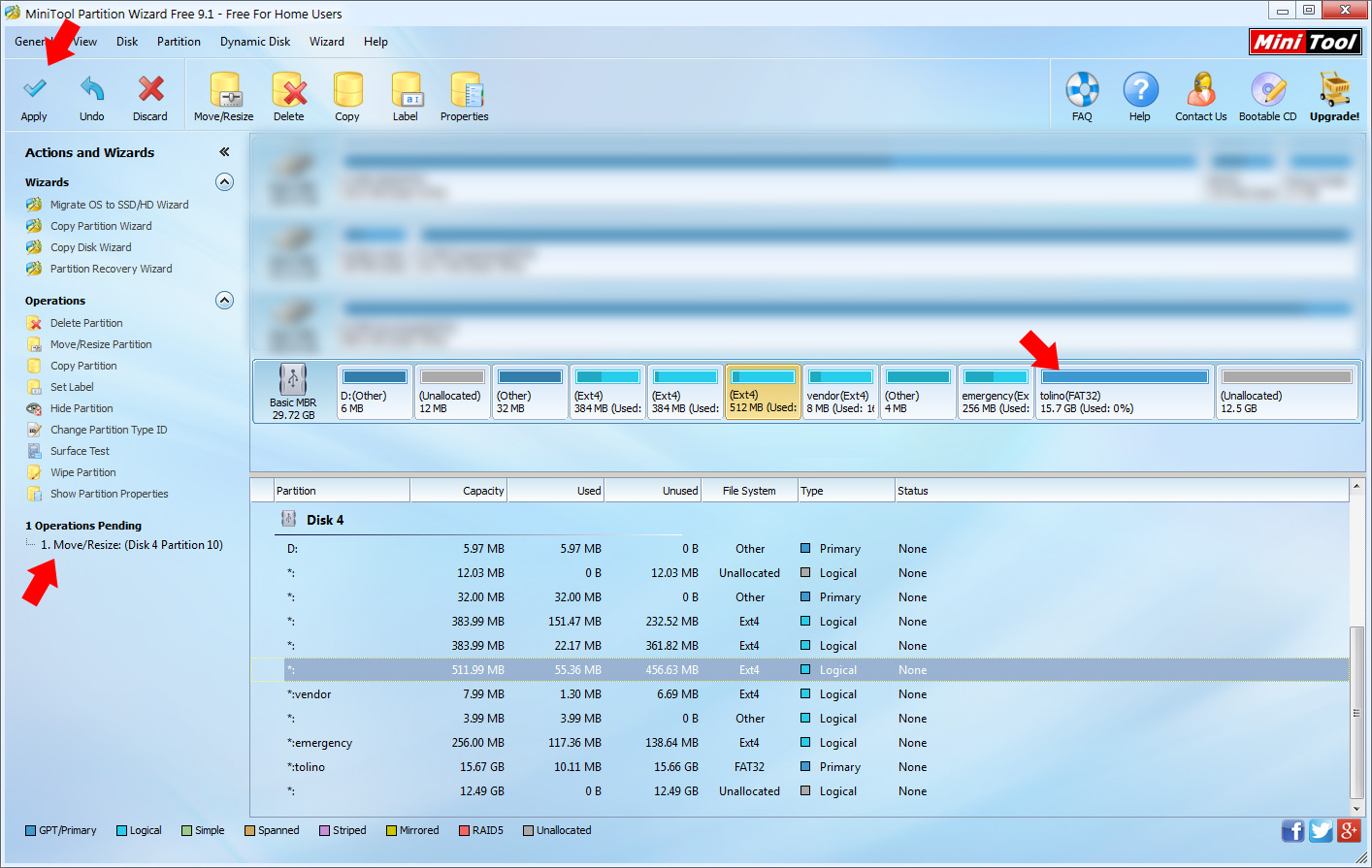
Task: Collapse Actions and Wizards panel
Action: pyautogui.click(x=224, y=152)
